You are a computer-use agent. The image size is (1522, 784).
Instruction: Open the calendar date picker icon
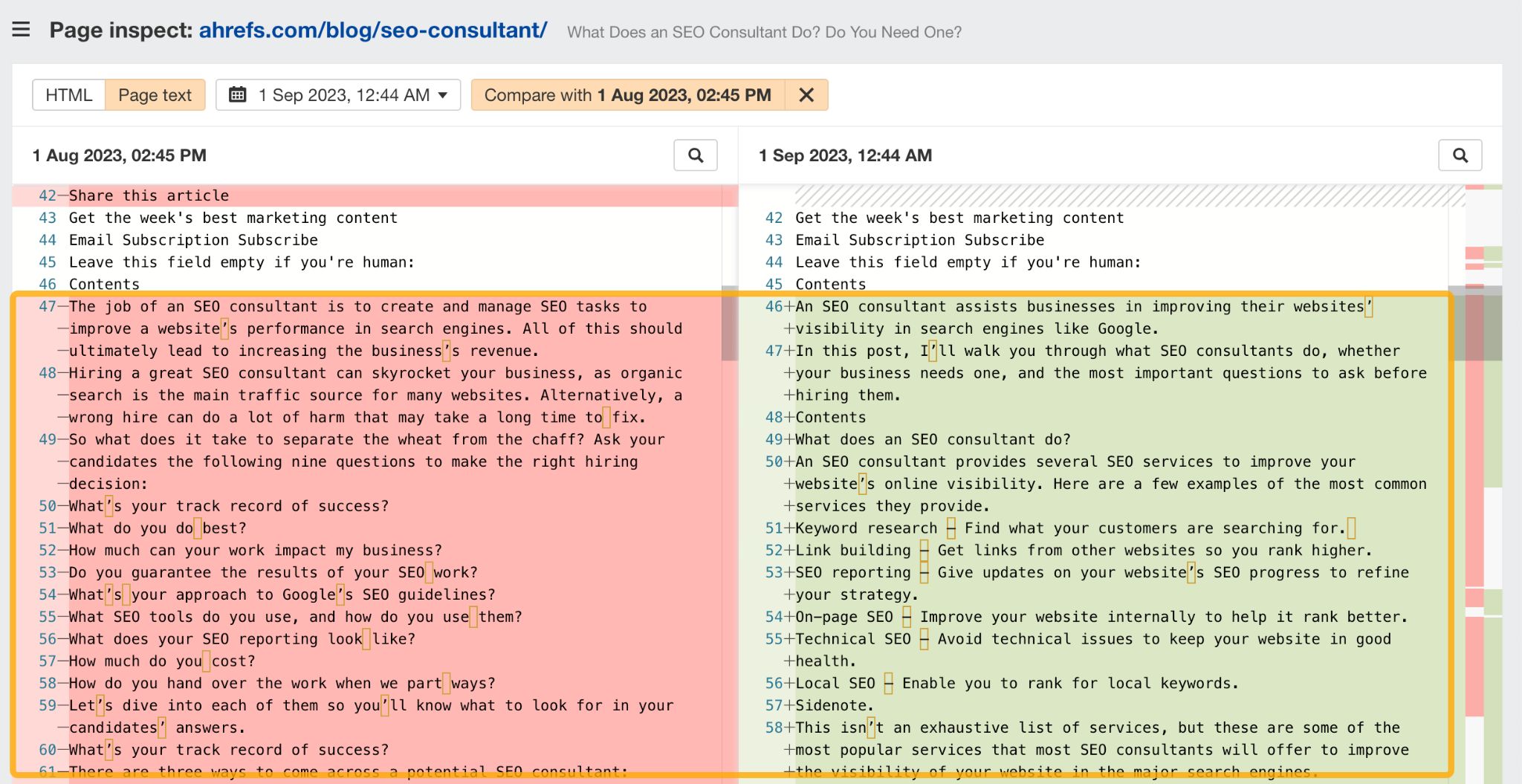pos(239,95)
